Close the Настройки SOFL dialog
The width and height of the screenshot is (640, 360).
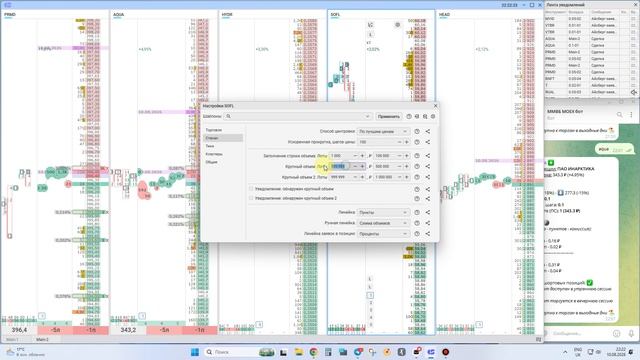[435, 106]
